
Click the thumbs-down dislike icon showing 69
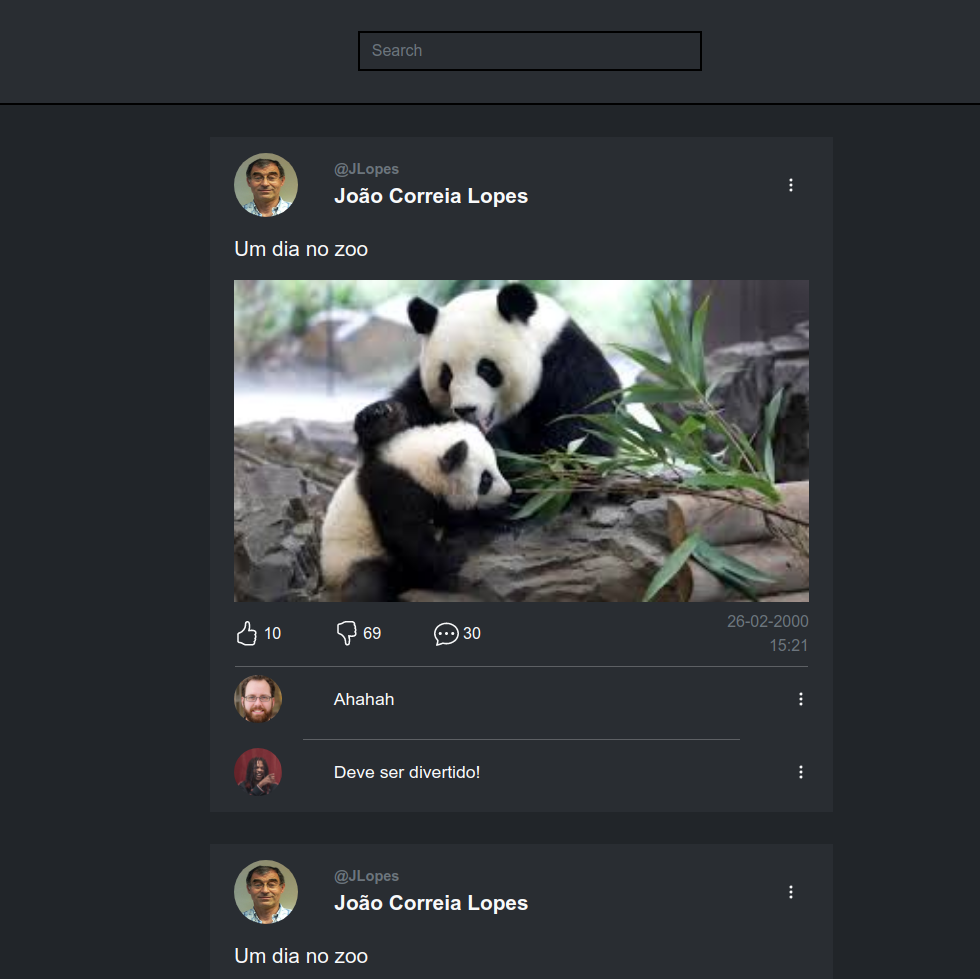click(347, 633)
